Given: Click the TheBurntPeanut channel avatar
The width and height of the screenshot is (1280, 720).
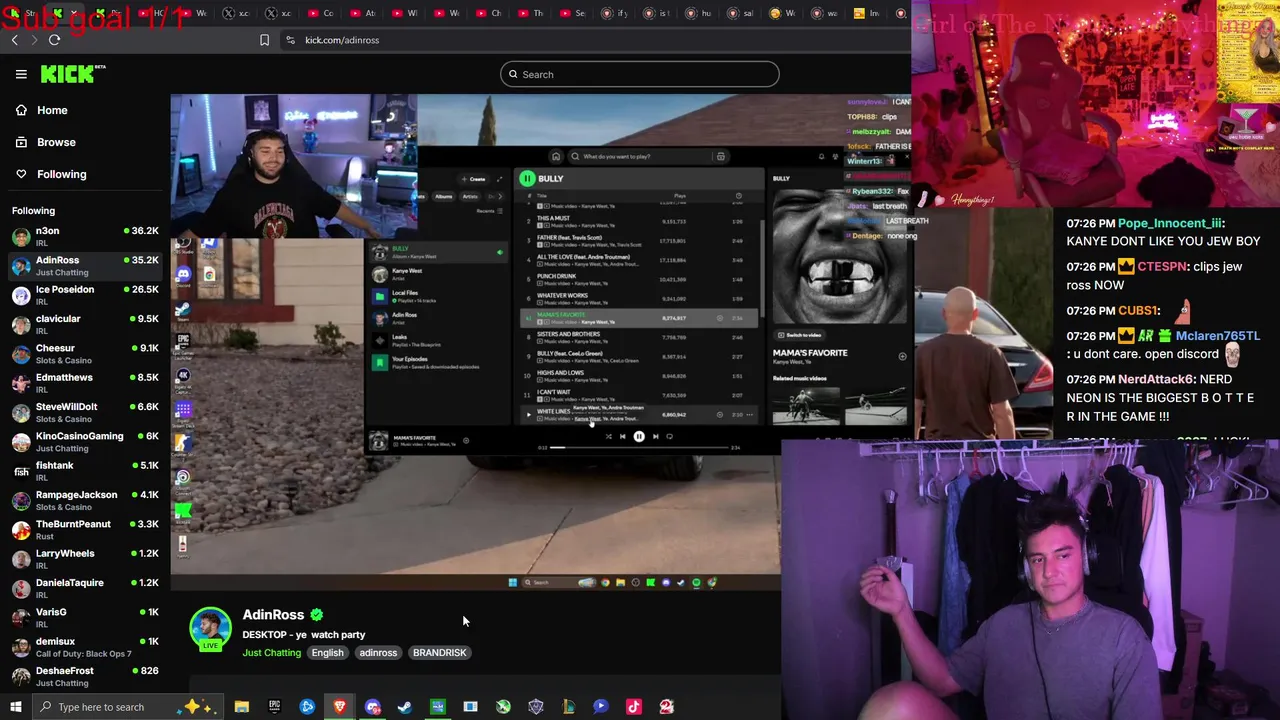Looking at the screenshot, I should 21,530.
